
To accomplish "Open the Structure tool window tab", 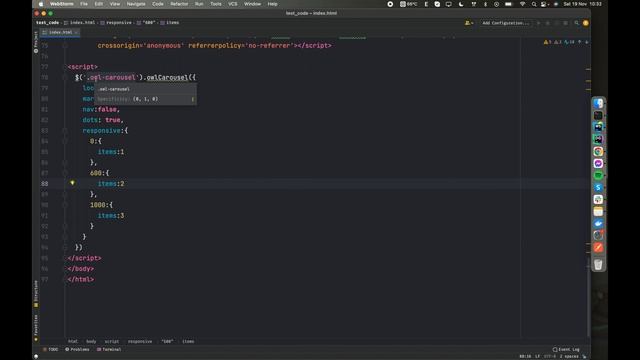I will 36,293.
